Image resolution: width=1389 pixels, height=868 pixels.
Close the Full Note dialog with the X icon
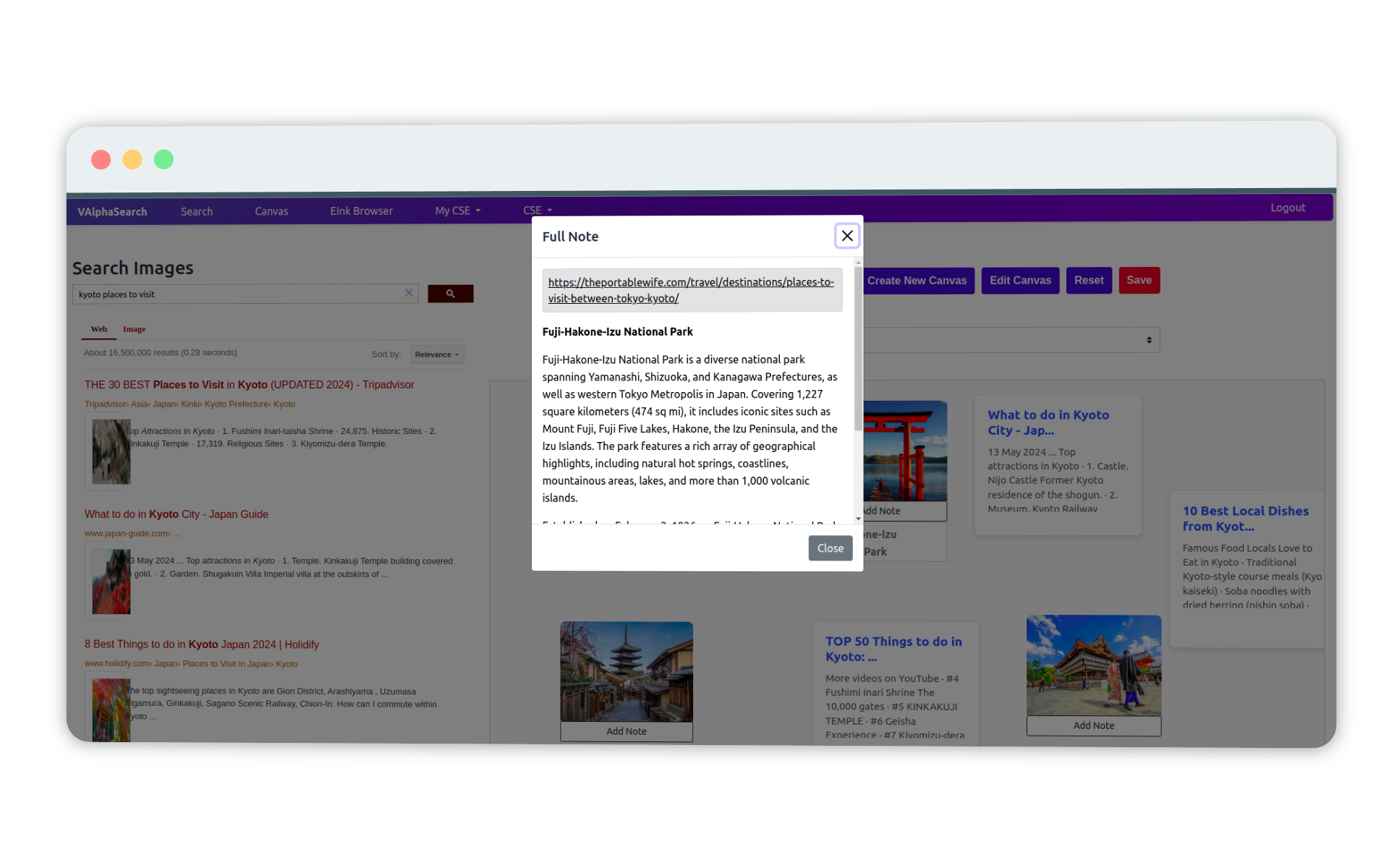click(x=846, y=235)
